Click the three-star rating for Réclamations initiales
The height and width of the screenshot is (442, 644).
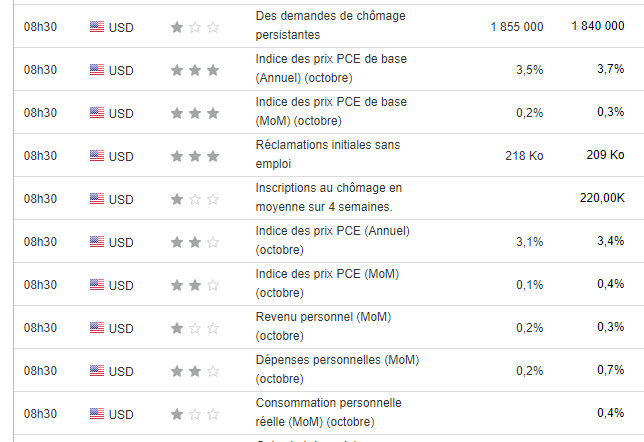click(x=195, y=156)
